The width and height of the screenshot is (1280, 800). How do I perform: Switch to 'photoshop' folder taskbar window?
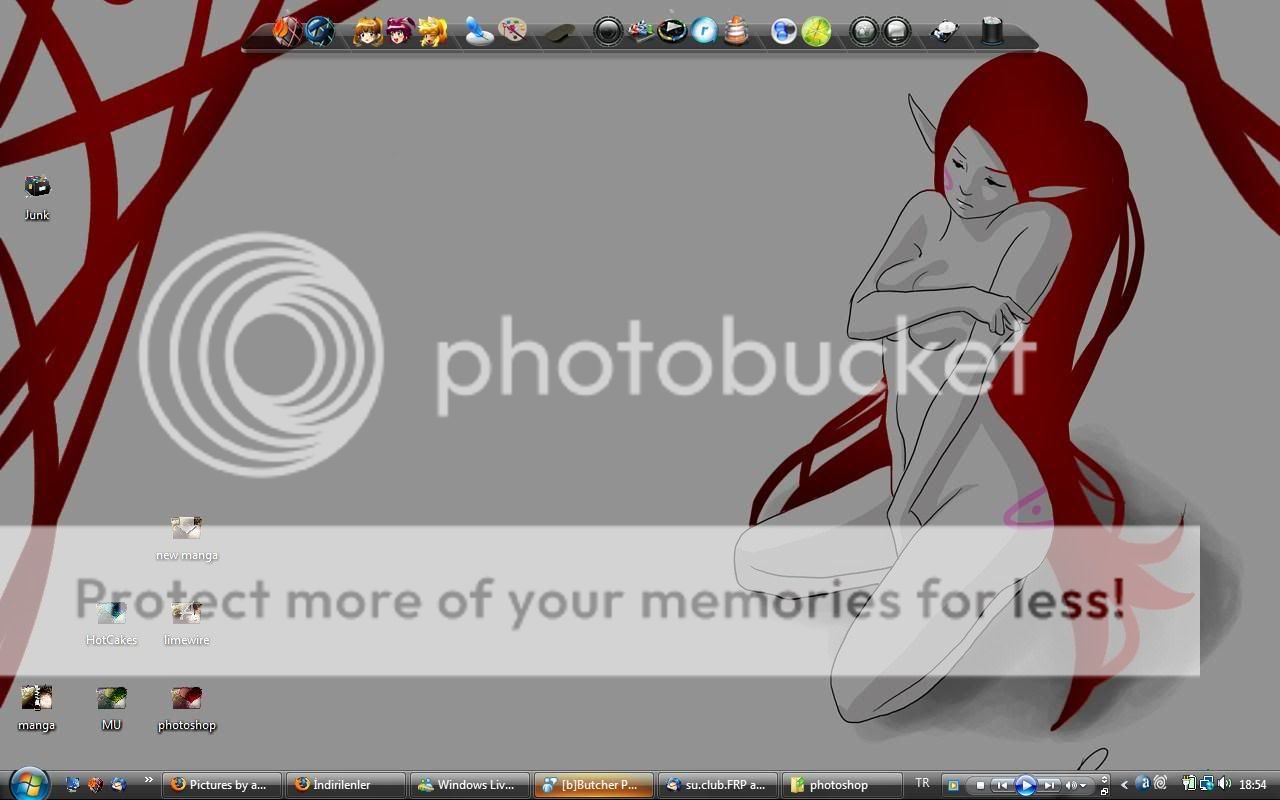click(x=841, y=785)
